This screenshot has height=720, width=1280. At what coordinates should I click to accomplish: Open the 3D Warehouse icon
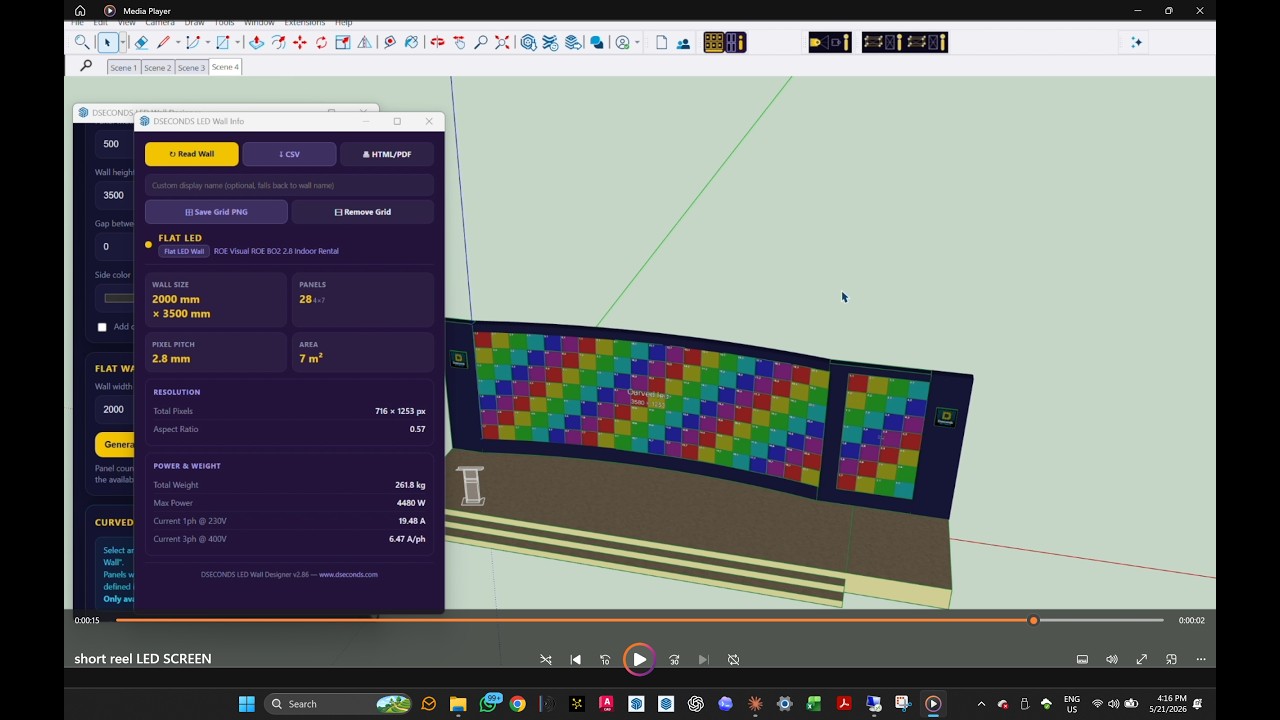[528, 42]
